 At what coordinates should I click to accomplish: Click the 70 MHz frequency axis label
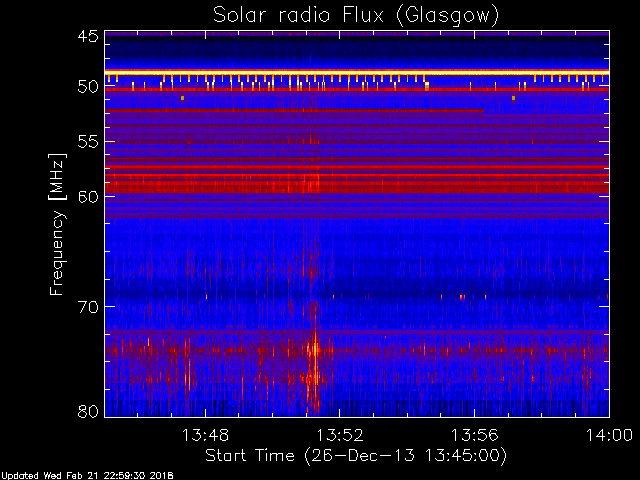click(88, 307)
